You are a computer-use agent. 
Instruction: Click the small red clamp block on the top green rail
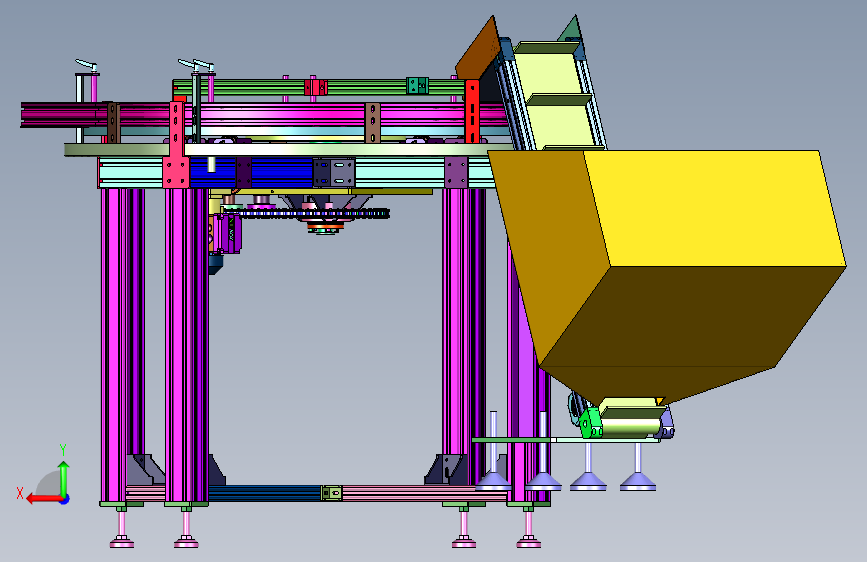point(316,87)
